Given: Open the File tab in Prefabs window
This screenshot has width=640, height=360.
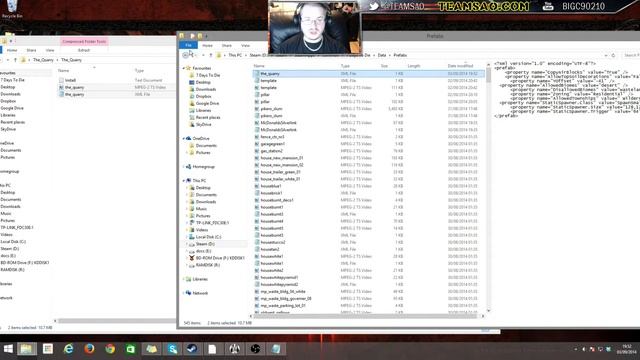Looking at the screenshot, I should pyautogui.click(x=188, y=45).
